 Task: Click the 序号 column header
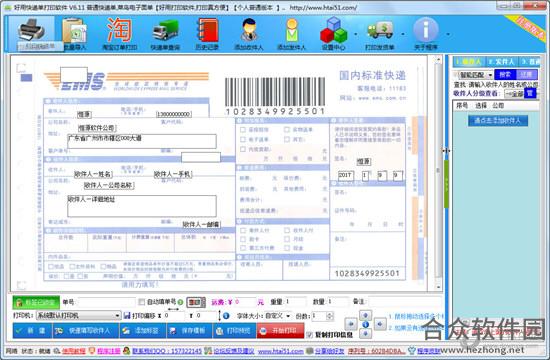tap(462, 105)
